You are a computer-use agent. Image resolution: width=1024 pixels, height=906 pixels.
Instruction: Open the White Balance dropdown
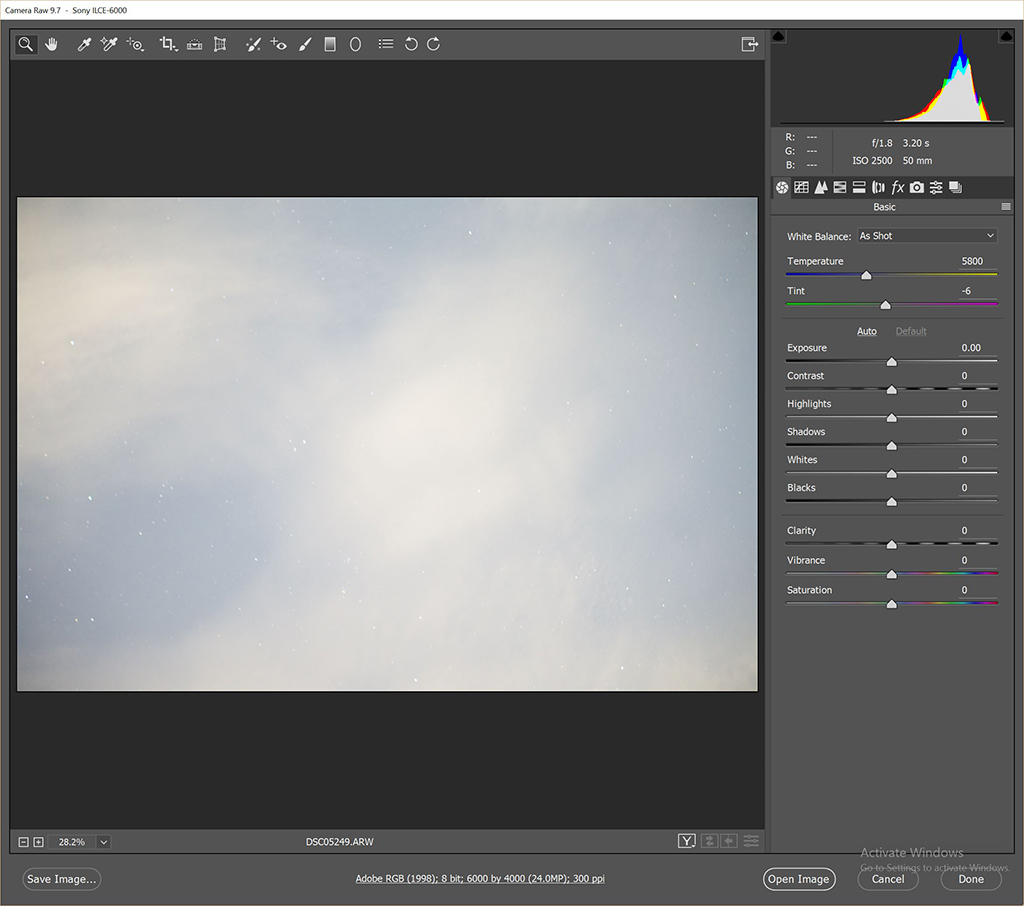[926, 236]
